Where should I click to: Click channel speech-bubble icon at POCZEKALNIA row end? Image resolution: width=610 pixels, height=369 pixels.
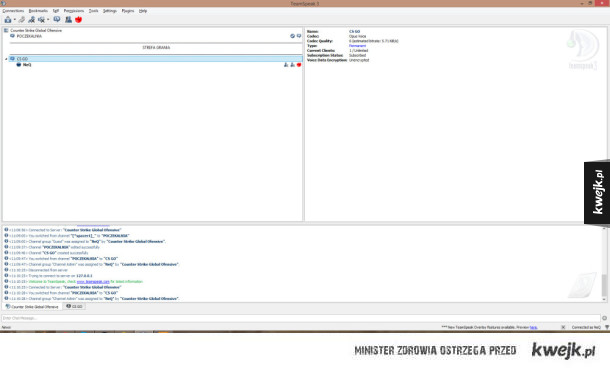(299, 36)
